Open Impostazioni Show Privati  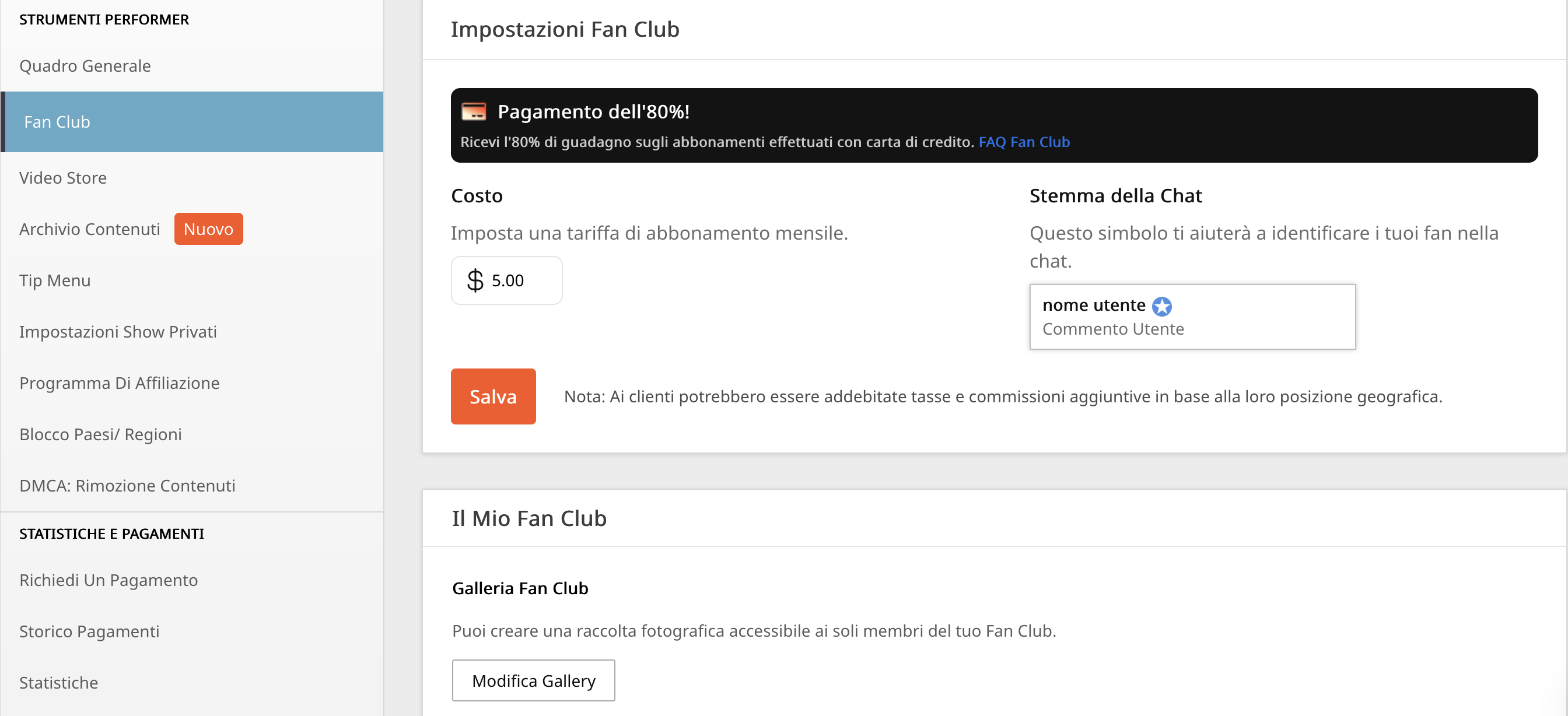[x=118, y=332]
